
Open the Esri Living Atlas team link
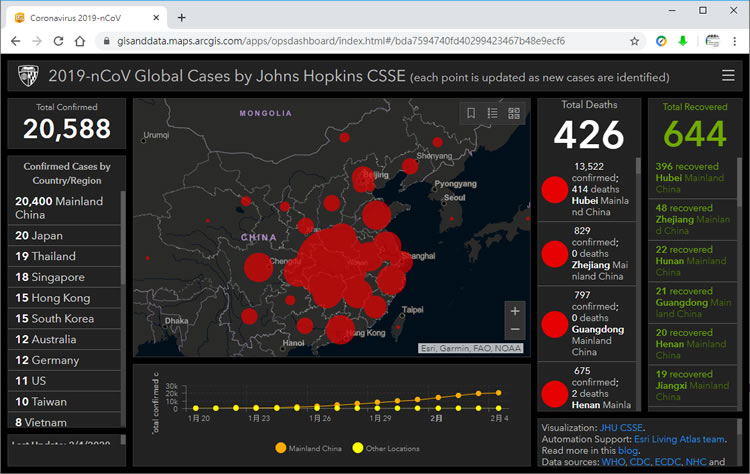[x=679, y=439]
